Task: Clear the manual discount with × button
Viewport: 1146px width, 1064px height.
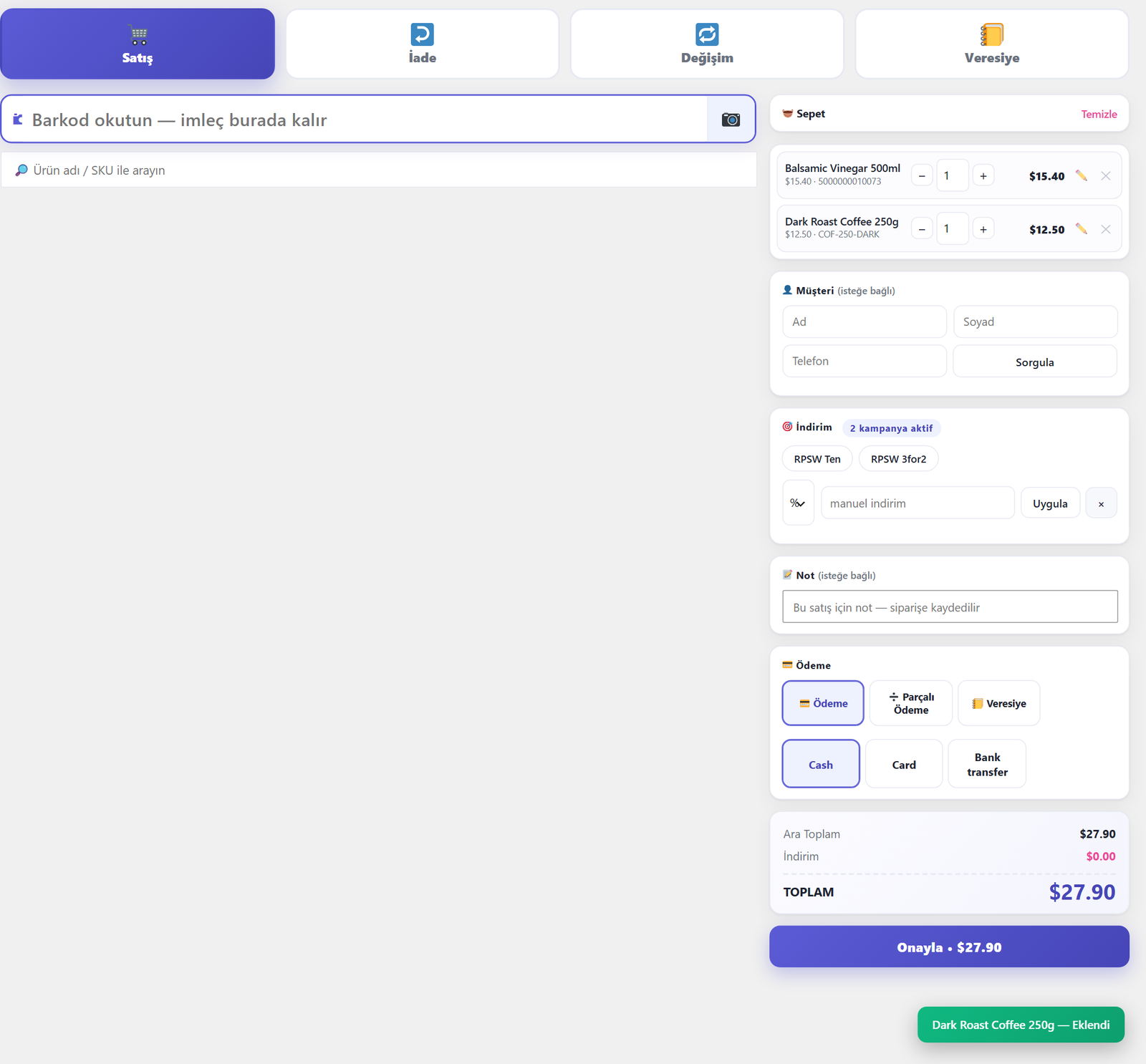Action: [x=1101, y=503]
